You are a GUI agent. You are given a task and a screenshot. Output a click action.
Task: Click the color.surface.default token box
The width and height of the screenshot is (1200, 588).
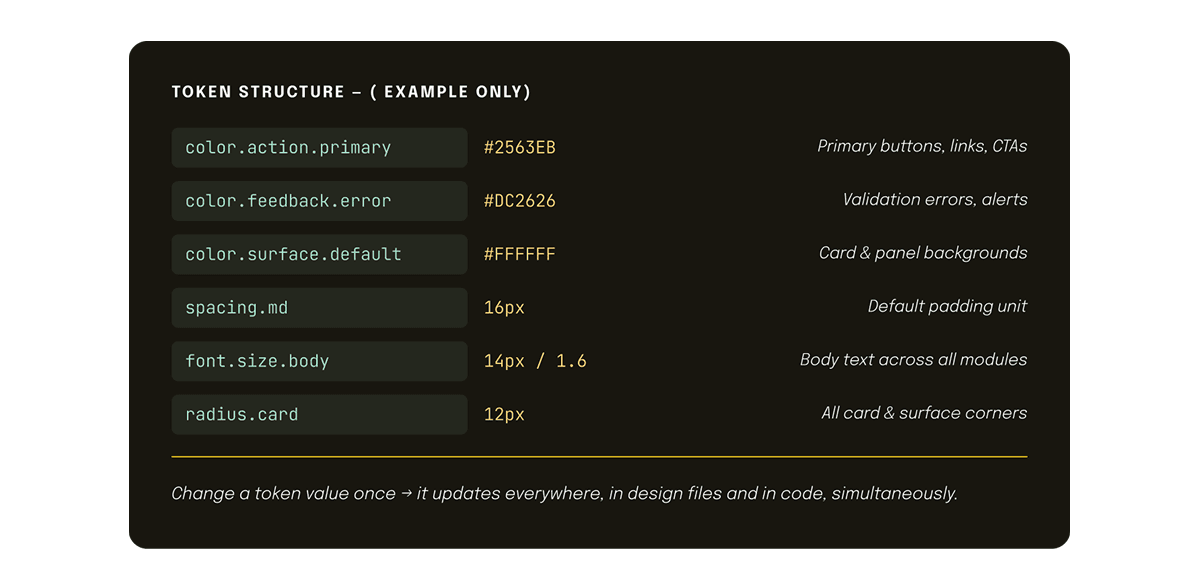coord(319,255)
